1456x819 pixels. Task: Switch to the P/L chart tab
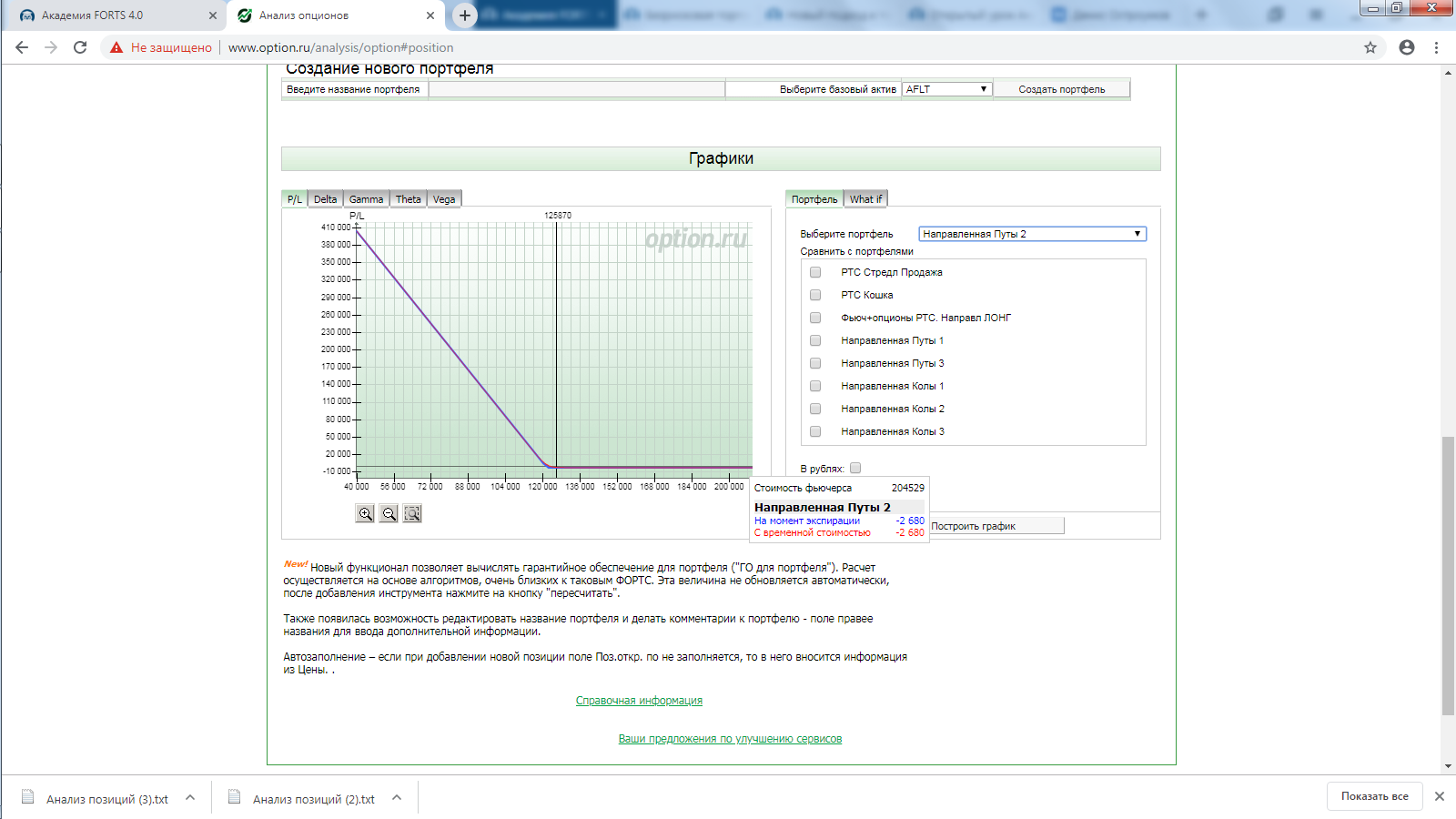pos(295,199)
